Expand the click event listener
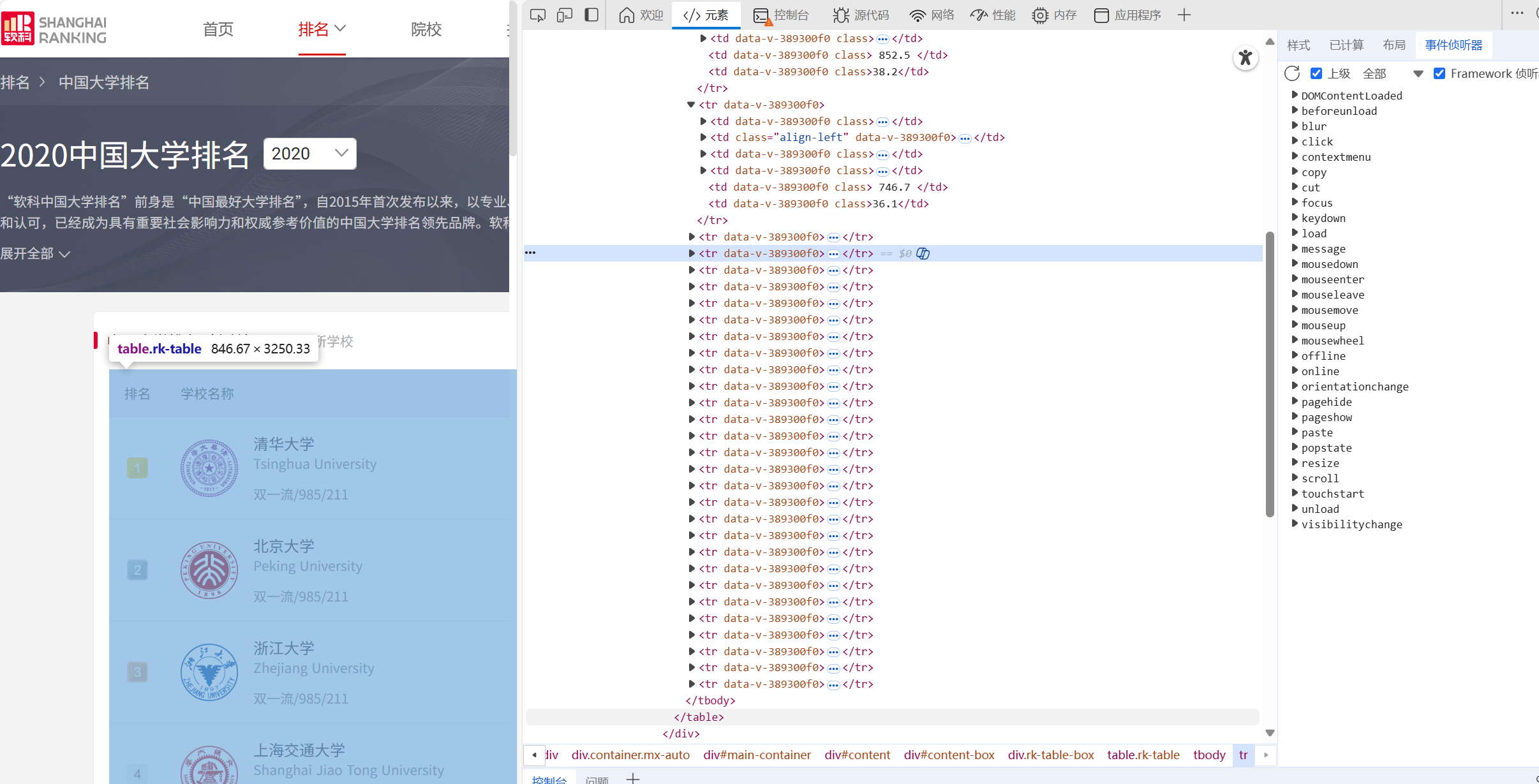 pos(1295,141)
